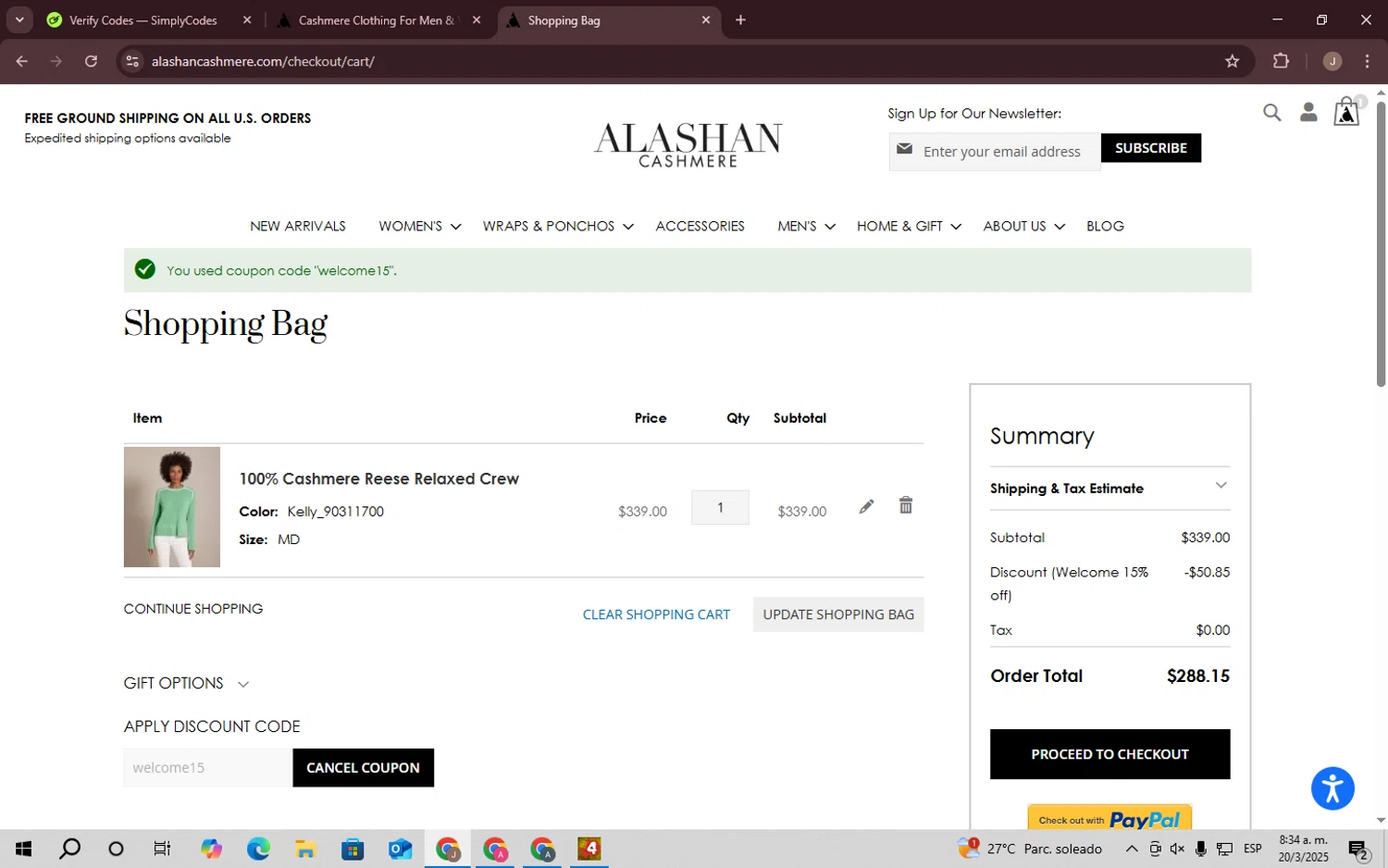
Task: Open Task View in the taskbar
Action: pyautogui.click(x=162, y=849)
